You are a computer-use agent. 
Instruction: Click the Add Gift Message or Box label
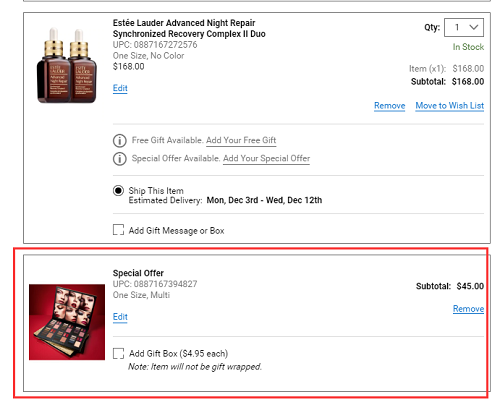pos(177,231)
